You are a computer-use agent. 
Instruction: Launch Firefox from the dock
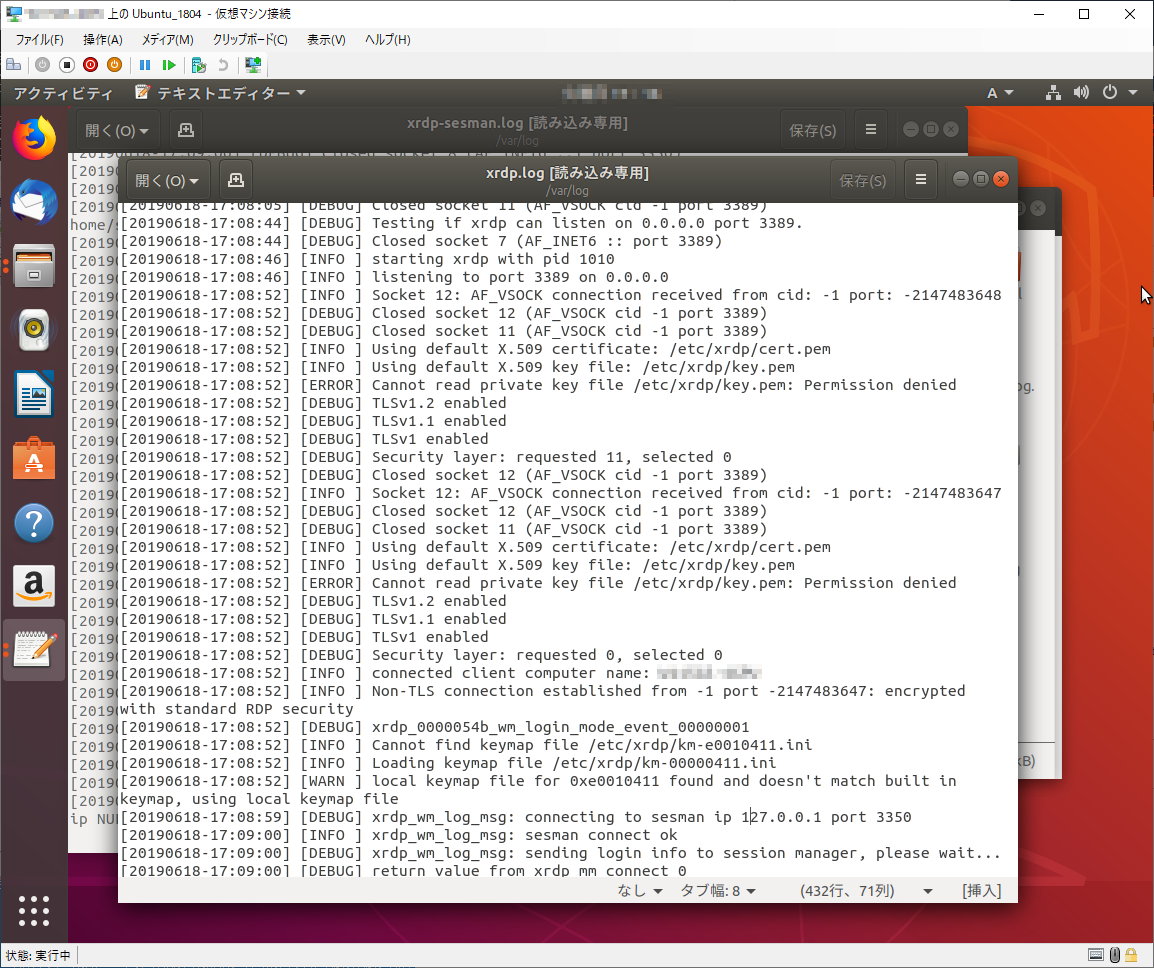[34, 138]
